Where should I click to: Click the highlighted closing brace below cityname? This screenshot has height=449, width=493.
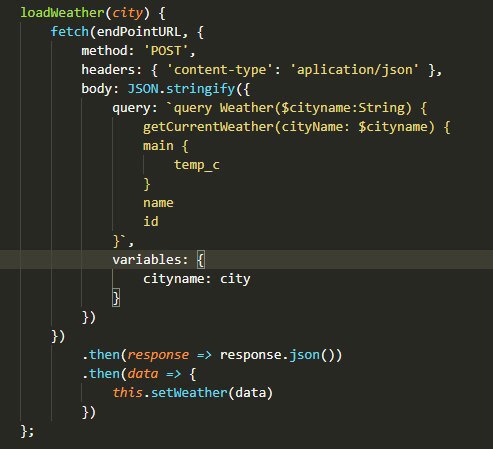[116, 298]
